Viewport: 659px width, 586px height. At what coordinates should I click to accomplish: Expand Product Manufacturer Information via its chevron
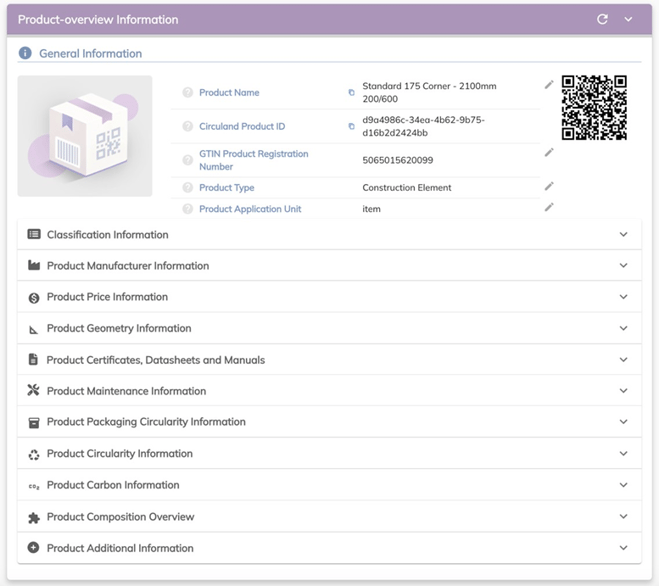coord(624,265)
